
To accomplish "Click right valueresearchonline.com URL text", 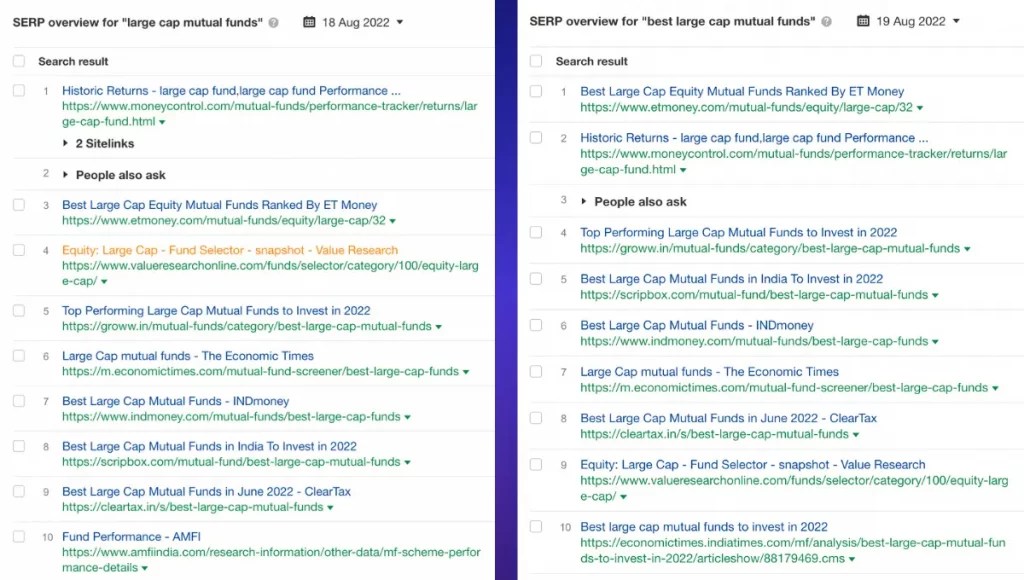I will 794,489.
